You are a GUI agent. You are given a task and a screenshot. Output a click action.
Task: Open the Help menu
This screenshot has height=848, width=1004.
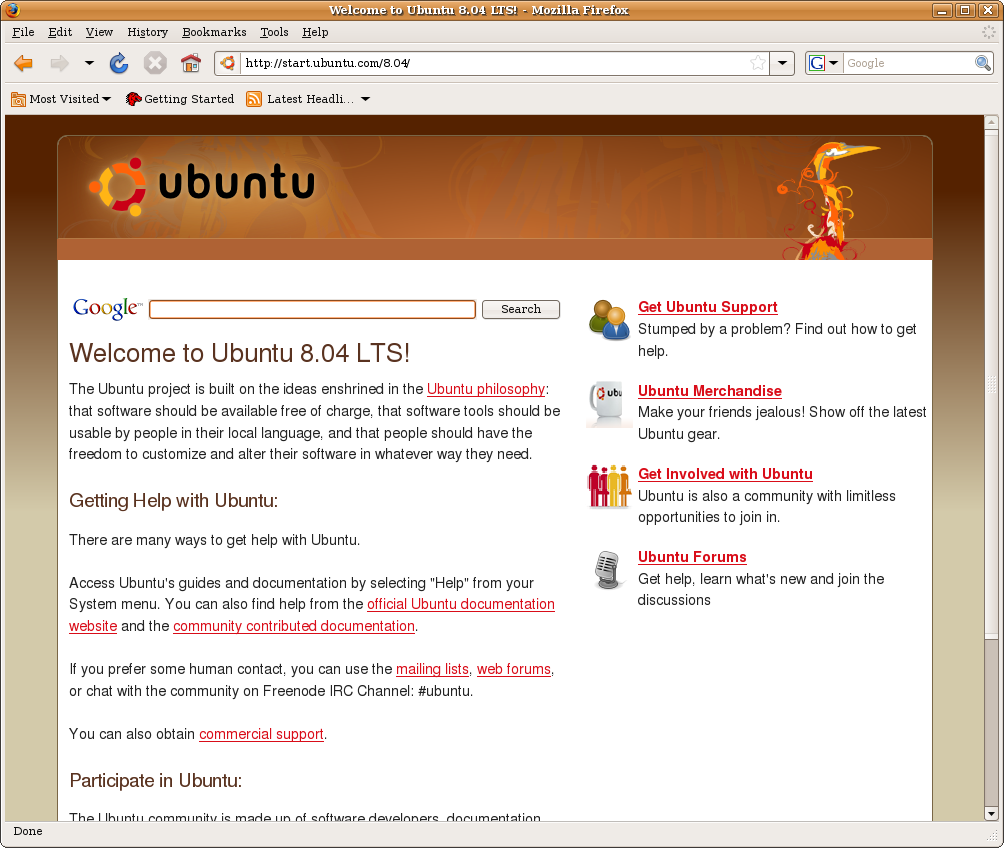point(315,32)
